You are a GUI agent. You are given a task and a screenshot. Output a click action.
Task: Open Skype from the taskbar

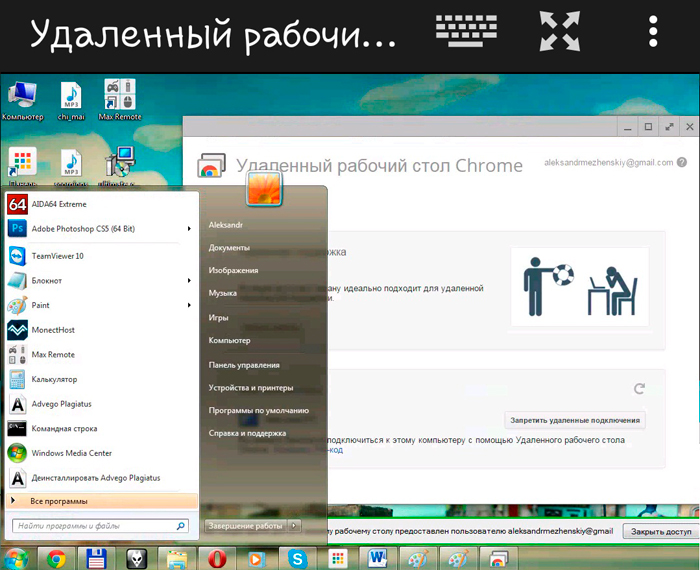(x=298, y=558)
